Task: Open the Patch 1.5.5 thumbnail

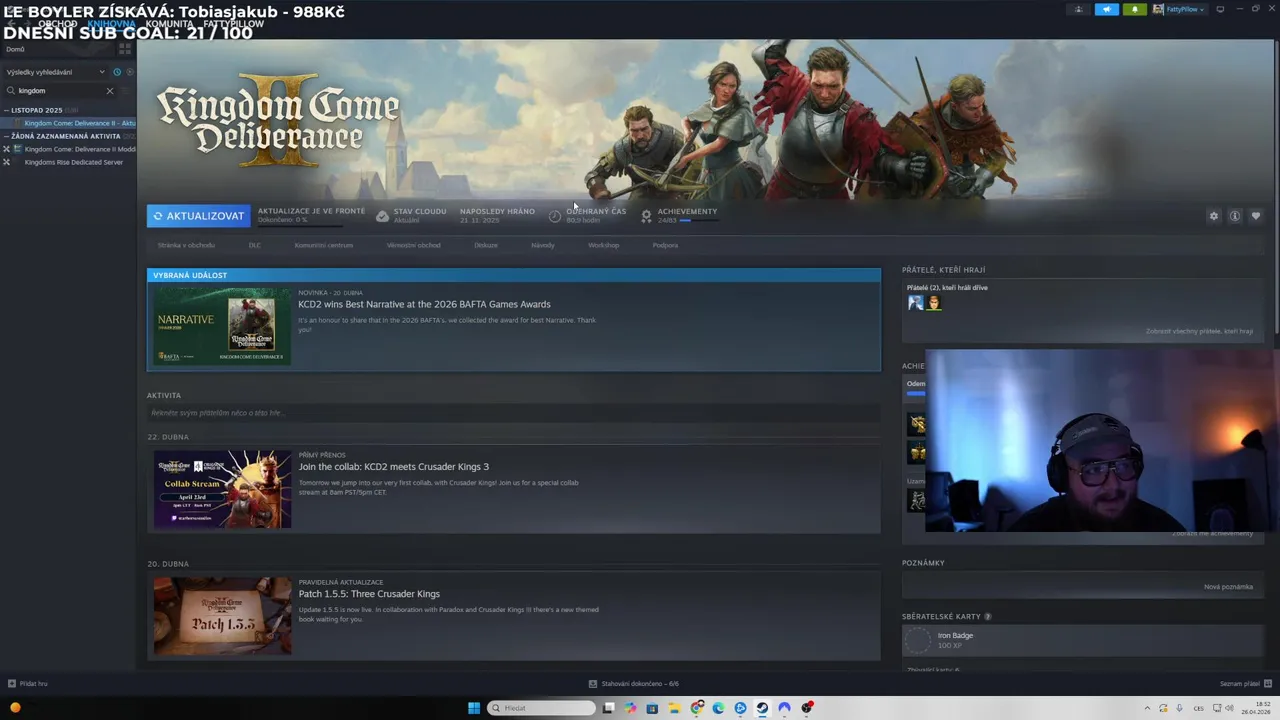Action: [x=222, y=616]
